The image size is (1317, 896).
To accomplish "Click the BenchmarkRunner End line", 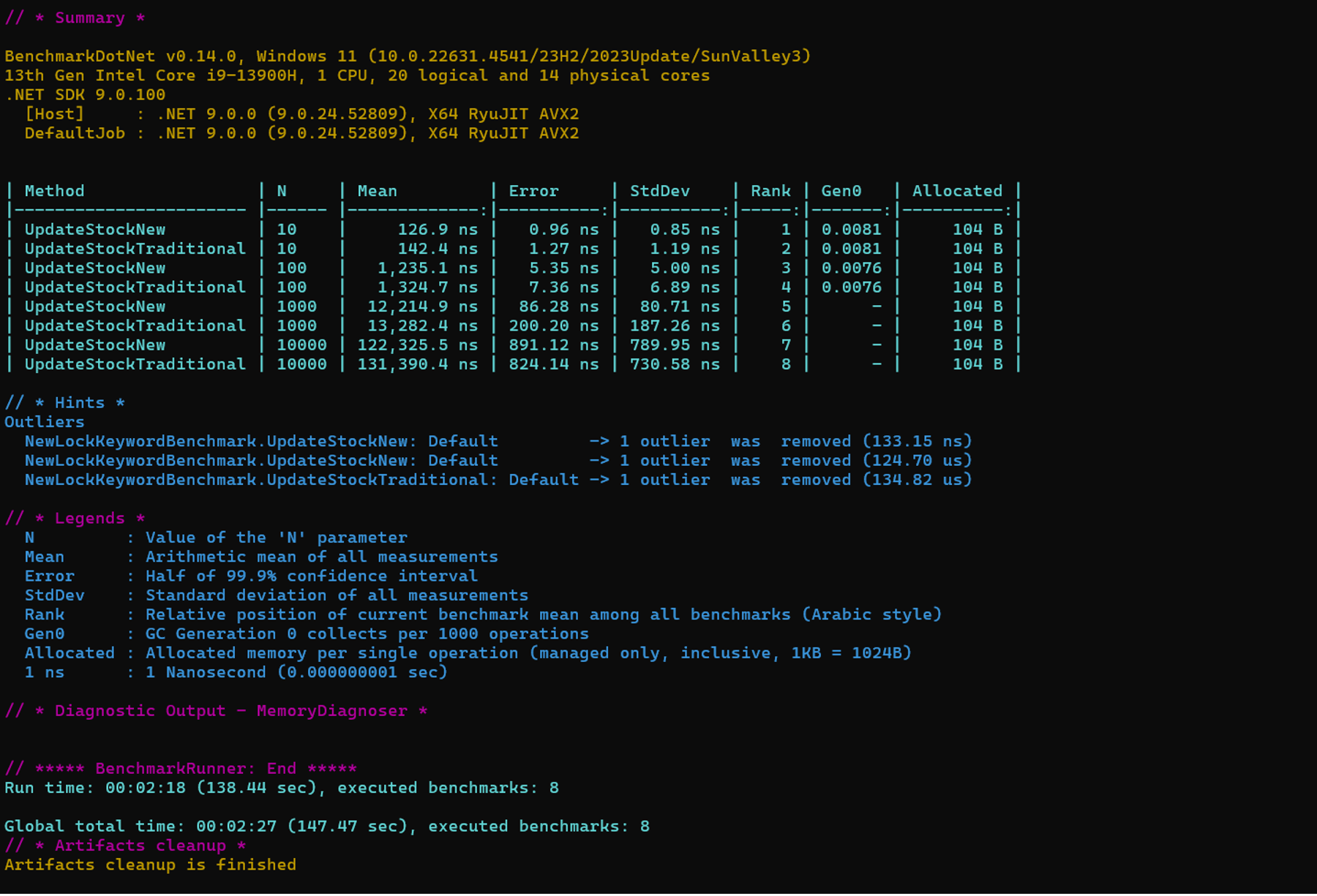I will point(181,768).
